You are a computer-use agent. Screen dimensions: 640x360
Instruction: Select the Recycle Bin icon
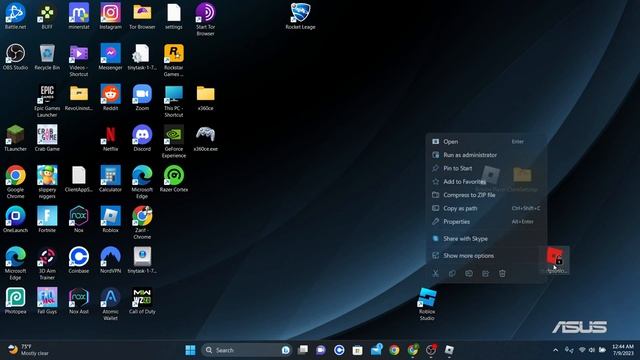point(47,57)
